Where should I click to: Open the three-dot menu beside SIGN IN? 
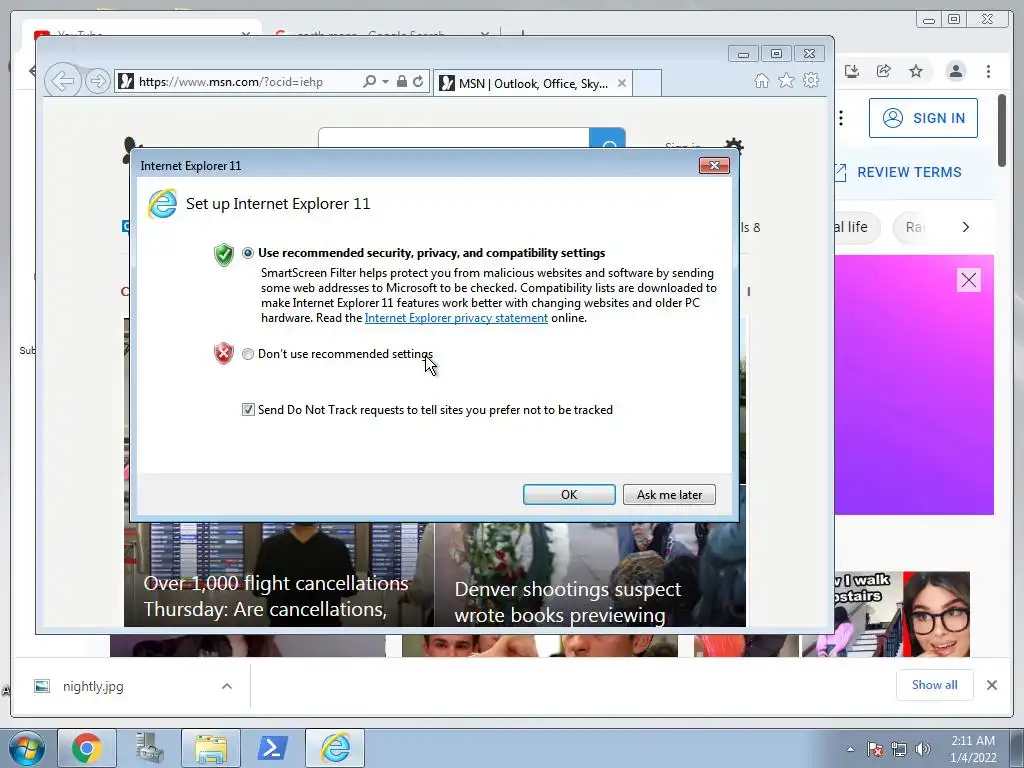click(841, 118)
